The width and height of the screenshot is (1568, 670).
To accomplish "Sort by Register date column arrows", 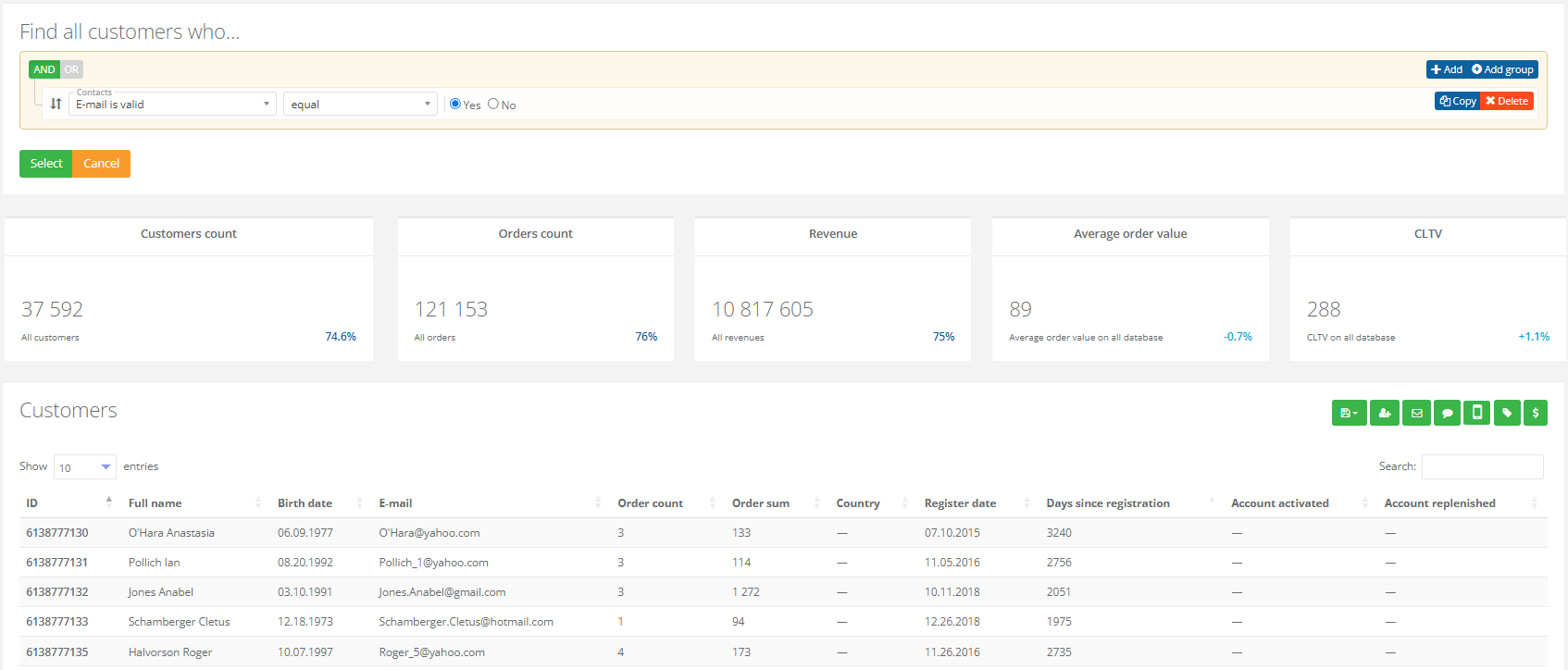I will click(1027, 502).
